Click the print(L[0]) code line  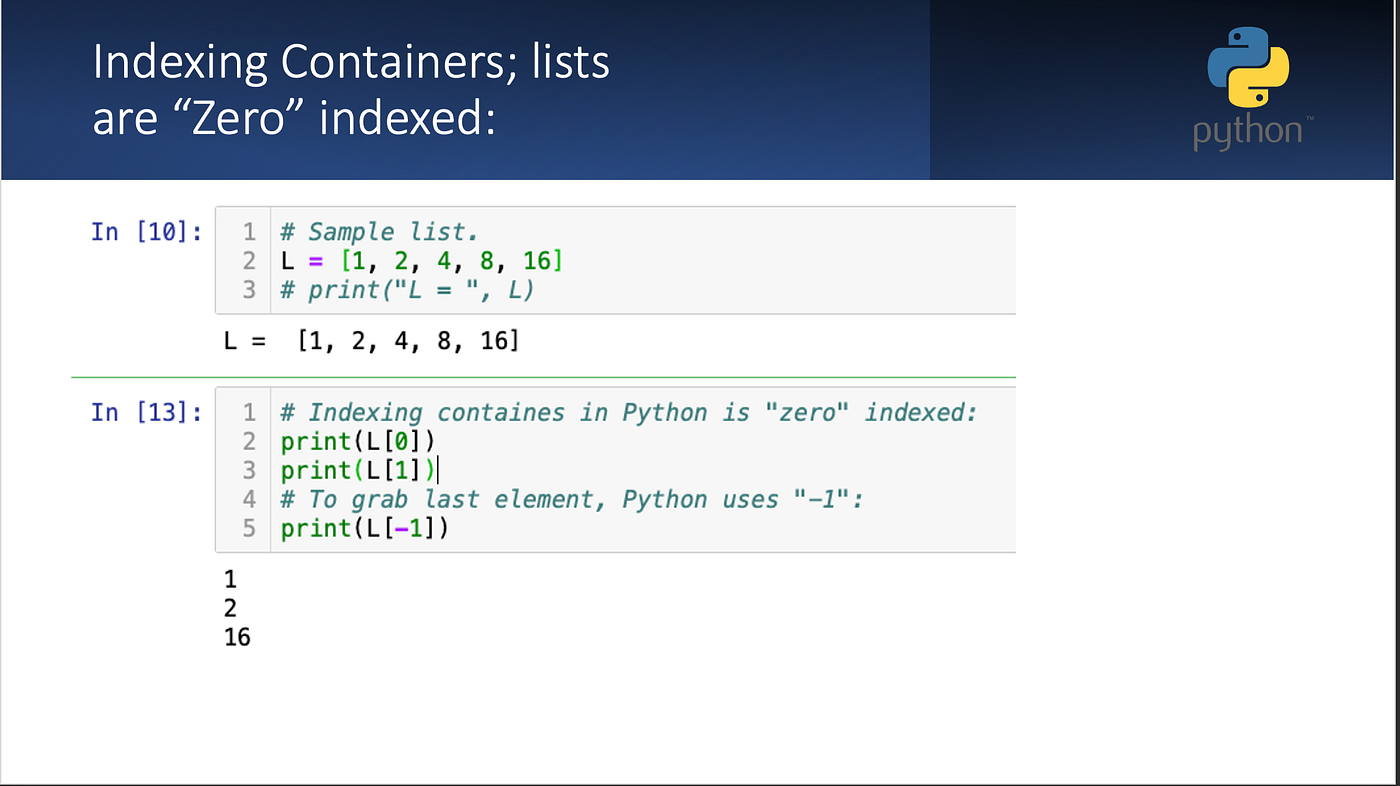click(x=358, y=441)
